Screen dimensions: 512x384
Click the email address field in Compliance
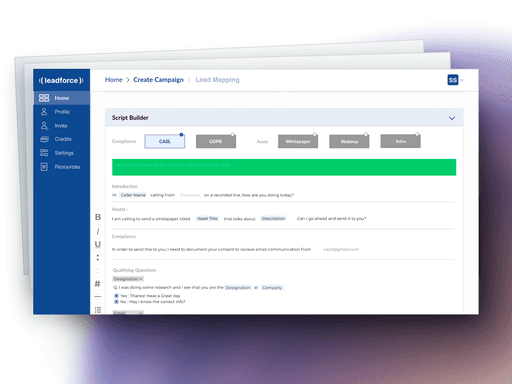[341, 249]
